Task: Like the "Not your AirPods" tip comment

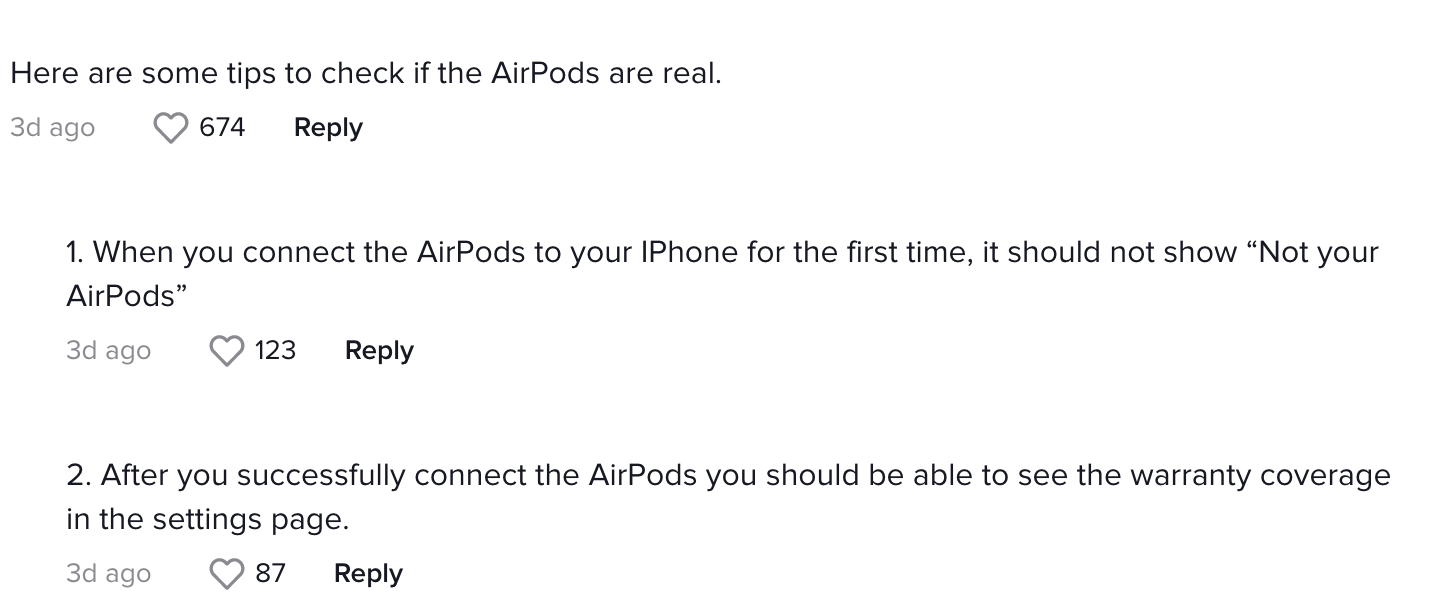Action: 227,351
